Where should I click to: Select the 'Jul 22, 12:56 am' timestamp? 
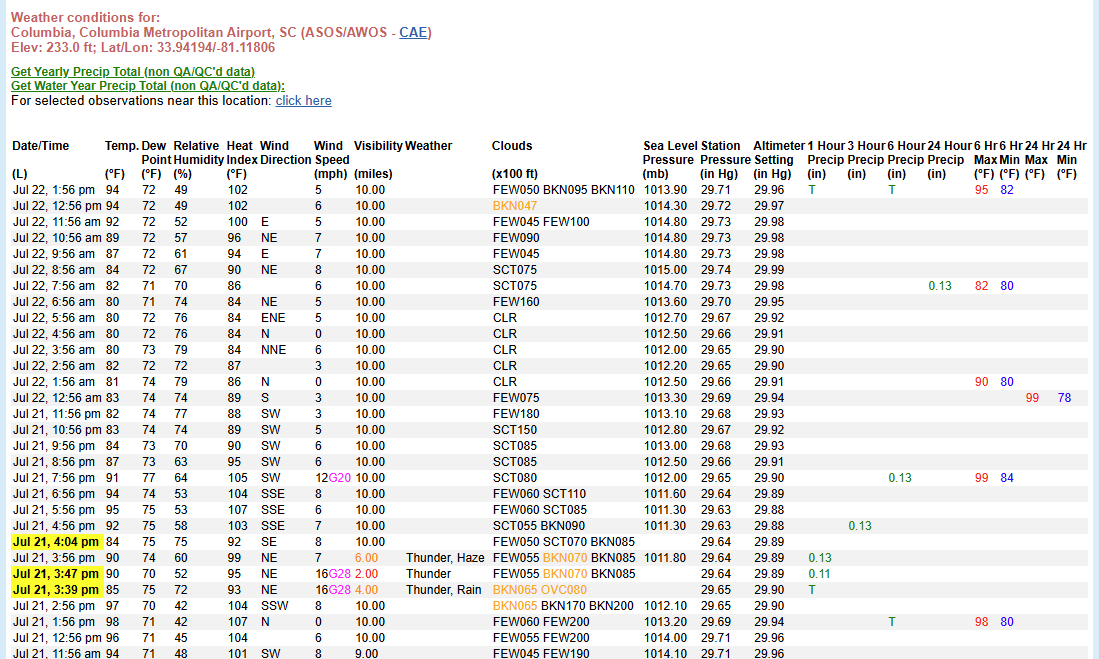[x=57, y=398]
